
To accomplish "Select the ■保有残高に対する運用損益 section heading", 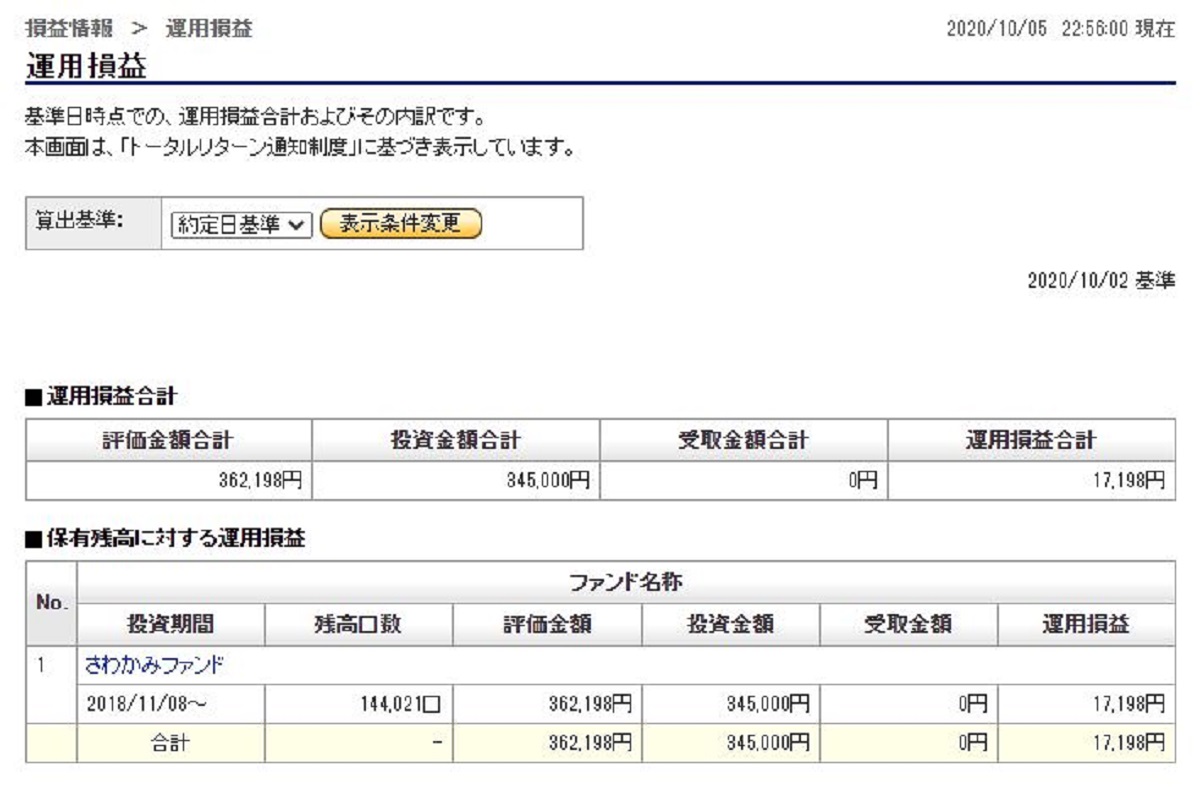I will 164,539.
